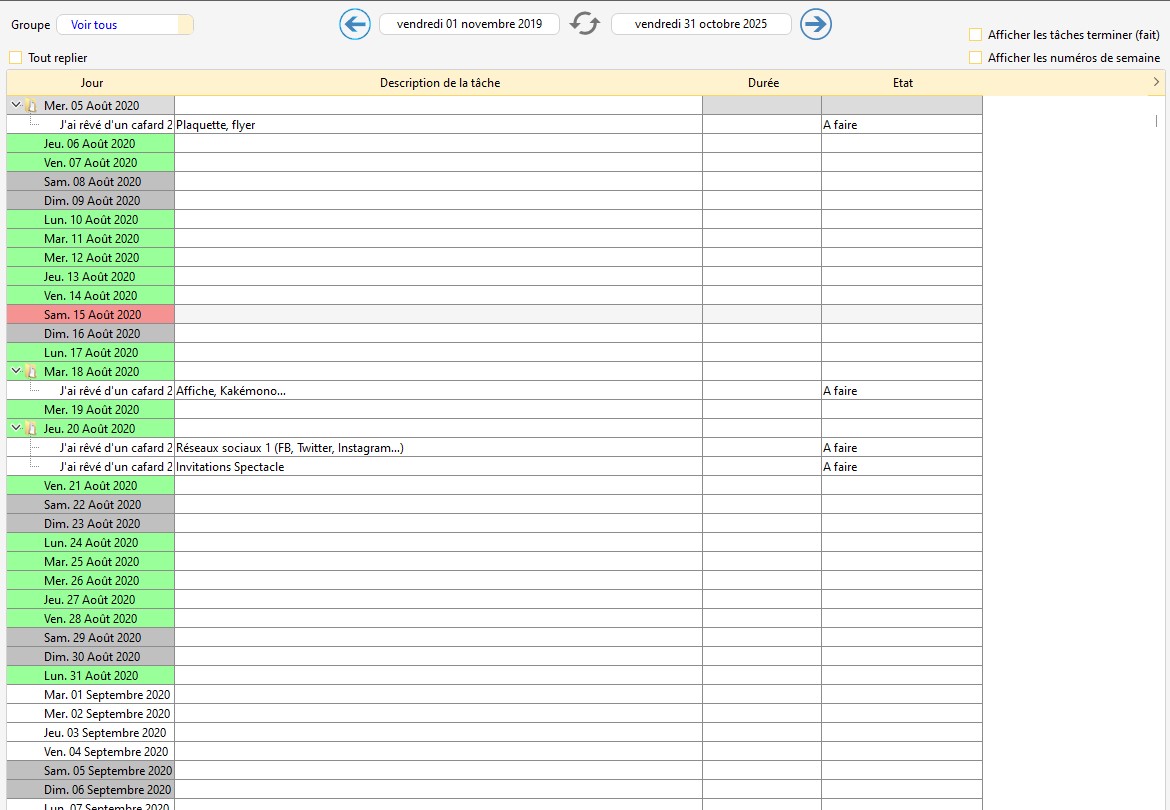1170x810 pixels.
Task: Click the right arrow to go to next period
Action: (816, 24)
